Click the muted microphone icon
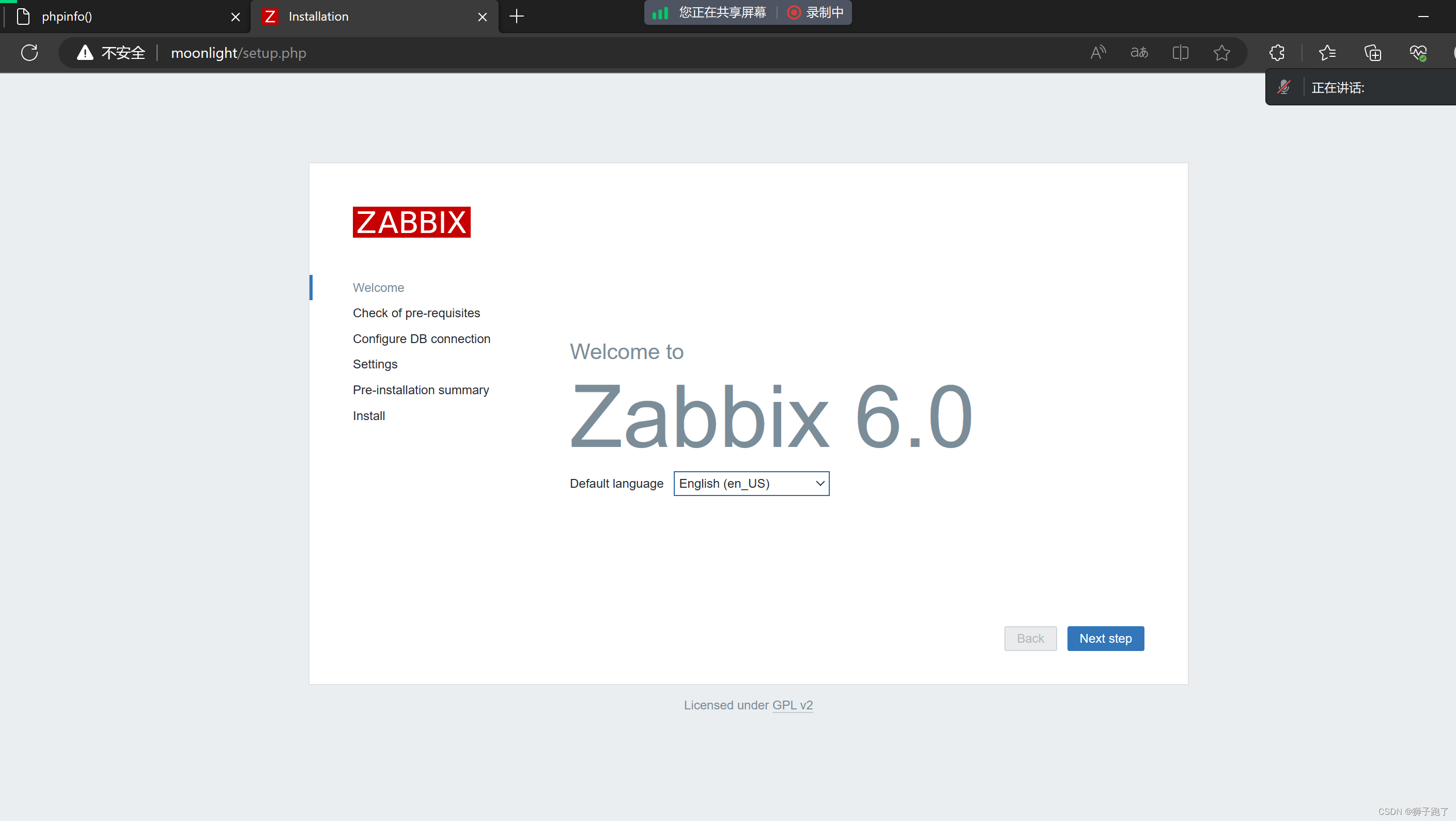 pyautogui.click(x=1283, y=87)
